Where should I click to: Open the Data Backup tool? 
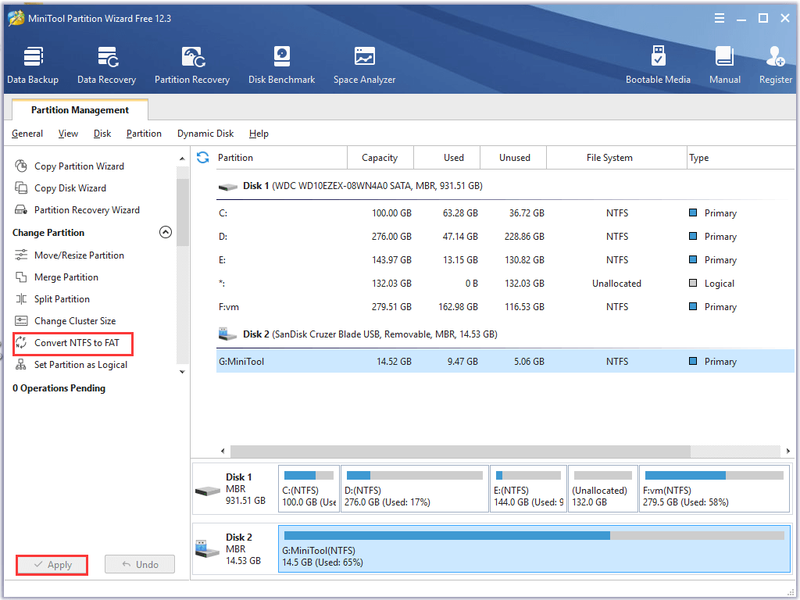click(33, 65)
